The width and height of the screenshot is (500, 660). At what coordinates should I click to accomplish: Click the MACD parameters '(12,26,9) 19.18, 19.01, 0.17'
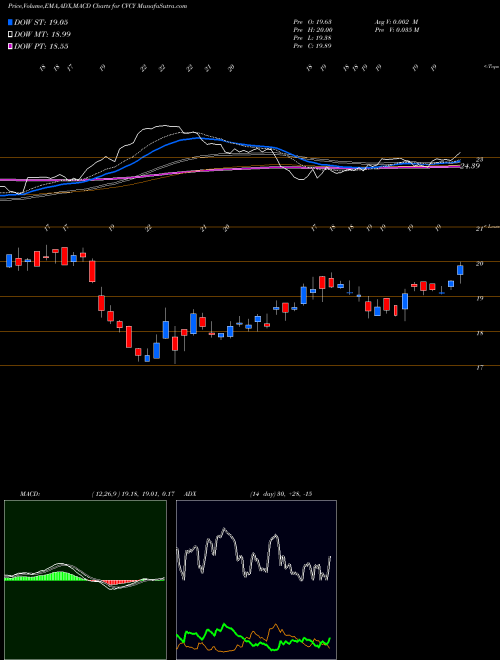point(133,494)
